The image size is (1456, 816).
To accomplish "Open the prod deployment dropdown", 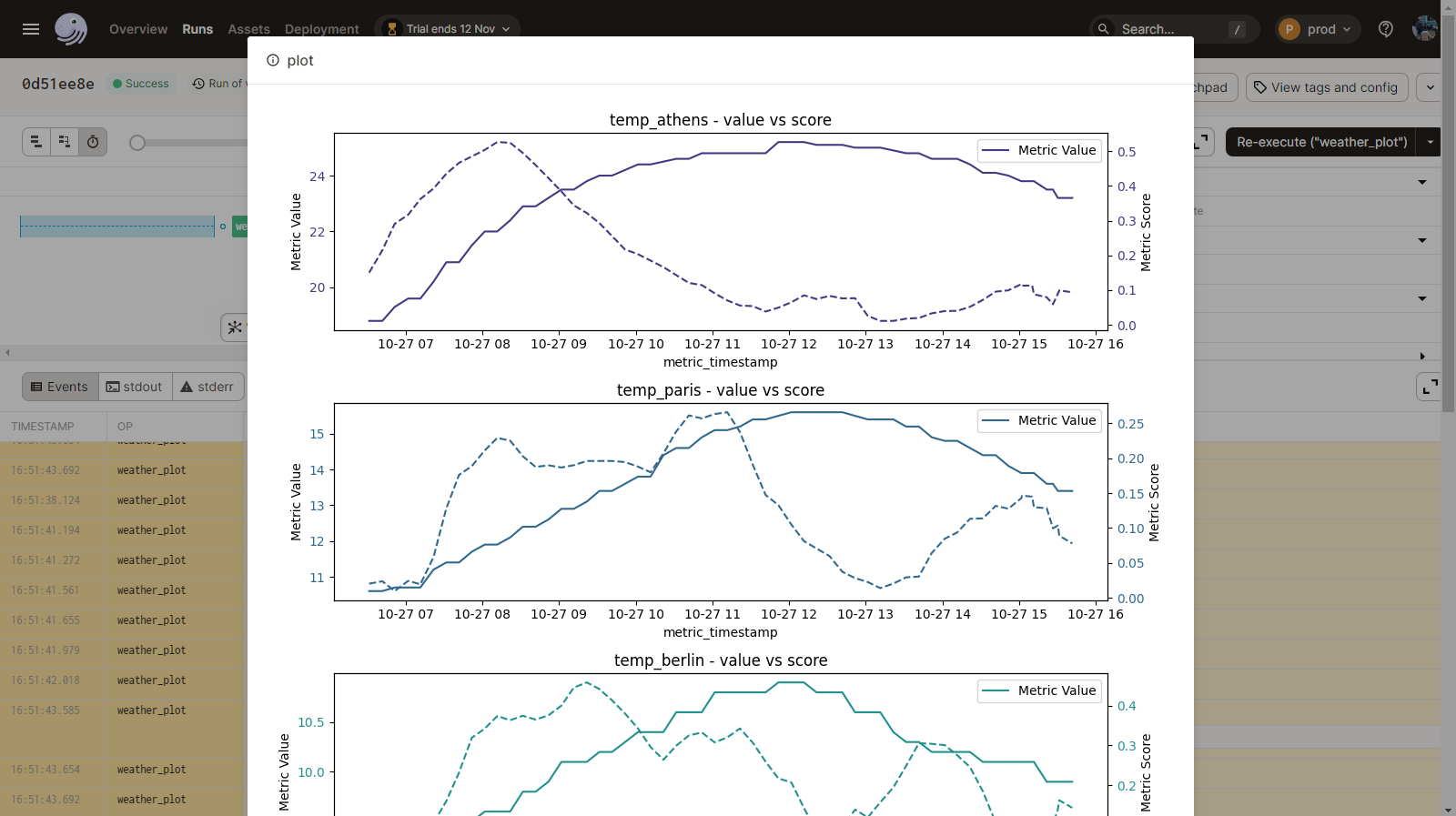I will [1318, 29].
